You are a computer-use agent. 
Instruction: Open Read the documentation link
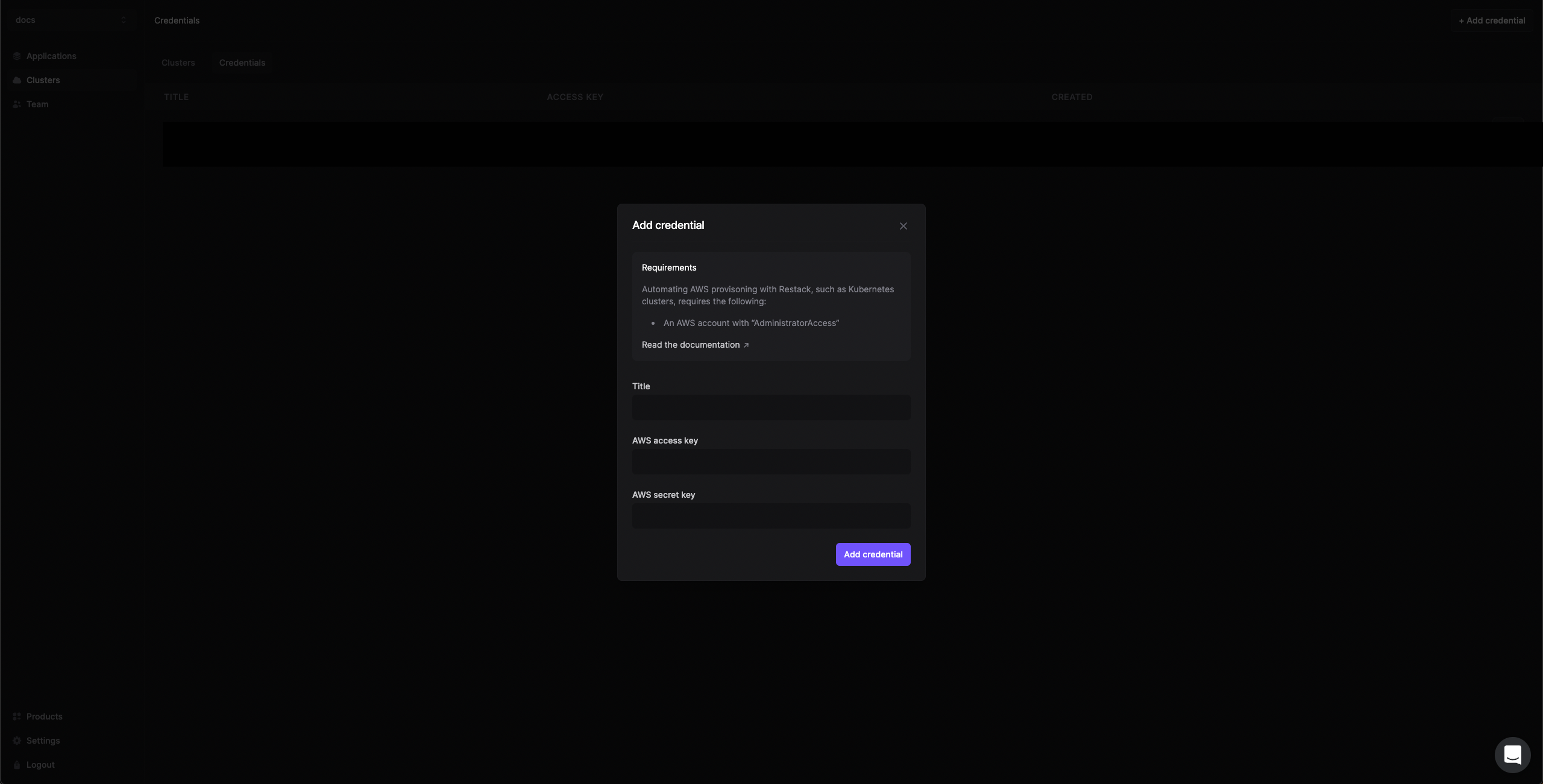point(690,345)
